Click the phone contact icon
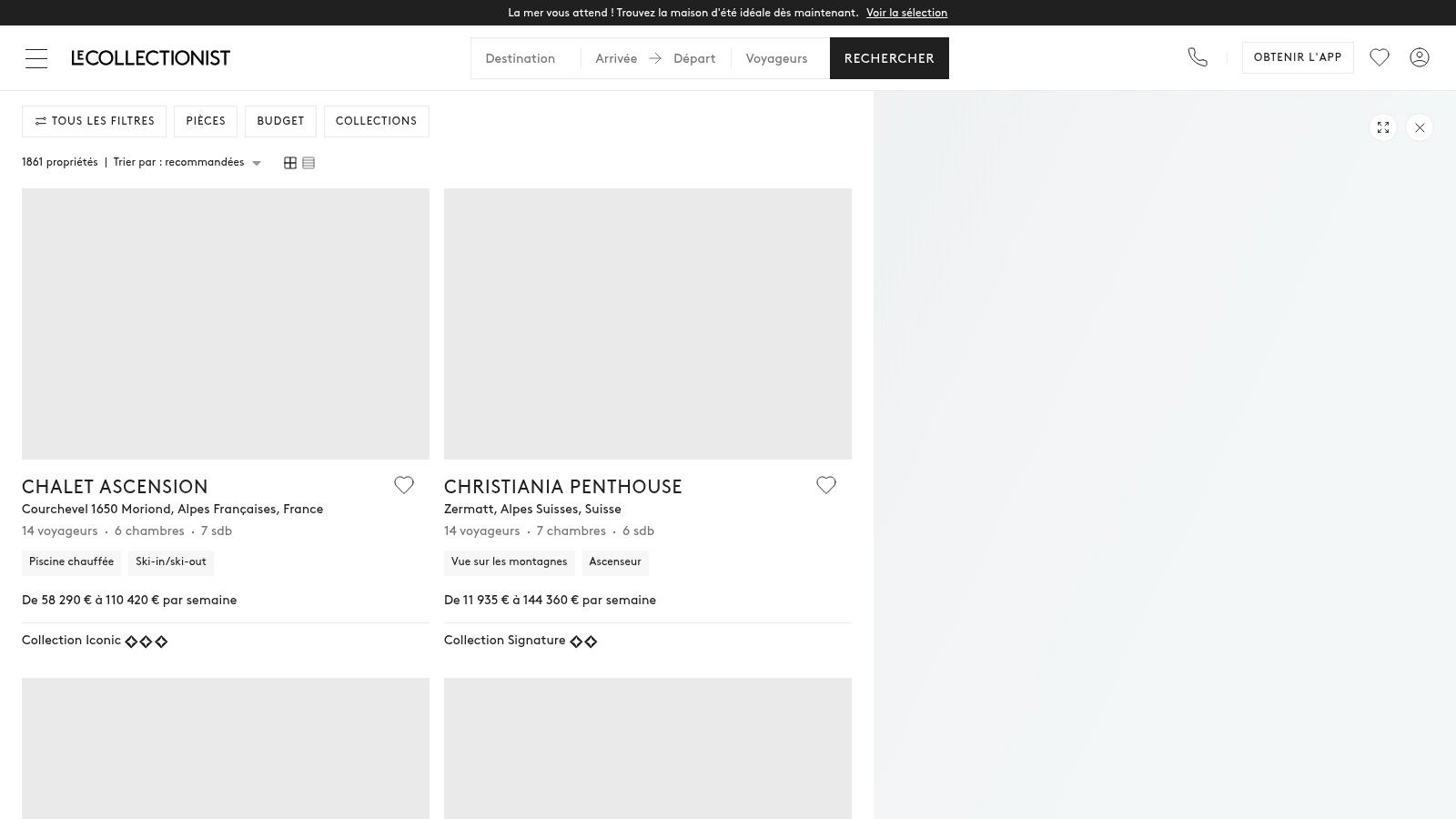 tap(1198, 57)
